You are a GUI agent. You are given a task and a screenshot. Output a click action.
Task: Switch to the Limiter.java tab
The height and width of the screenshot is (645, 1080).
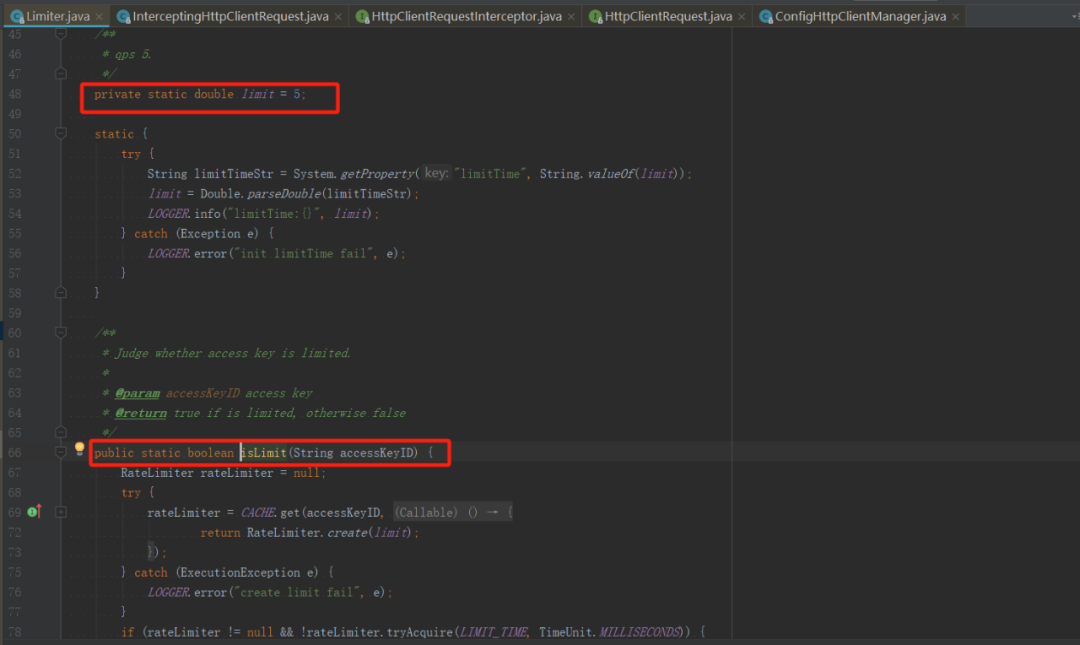58,16
